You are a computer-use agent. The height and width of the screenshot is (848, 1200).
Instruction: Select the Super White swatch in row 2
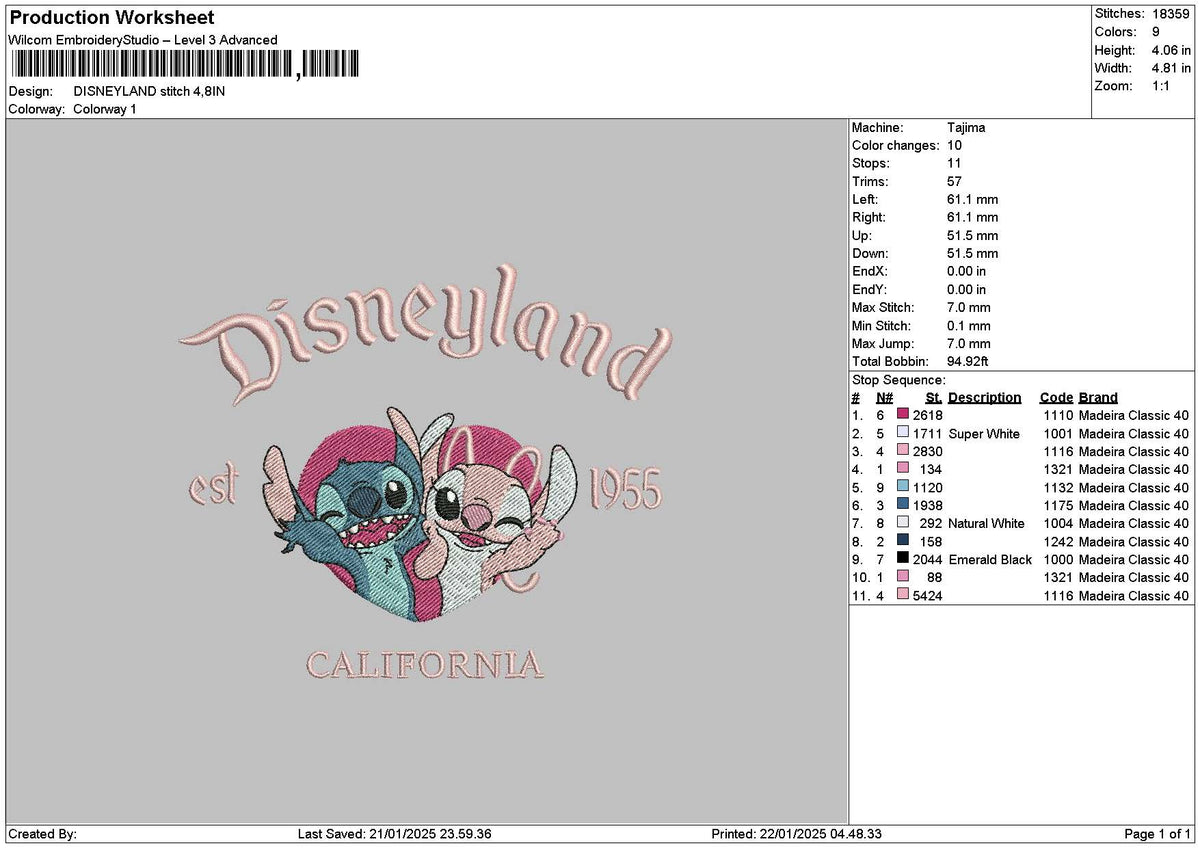coord(903,433)
